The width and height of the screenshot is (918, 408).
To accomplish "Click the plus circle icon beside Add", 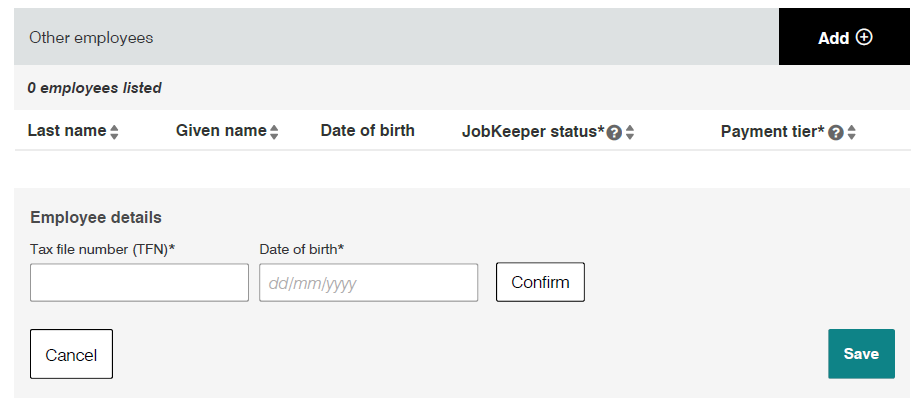I will click(x=864, y=37).
